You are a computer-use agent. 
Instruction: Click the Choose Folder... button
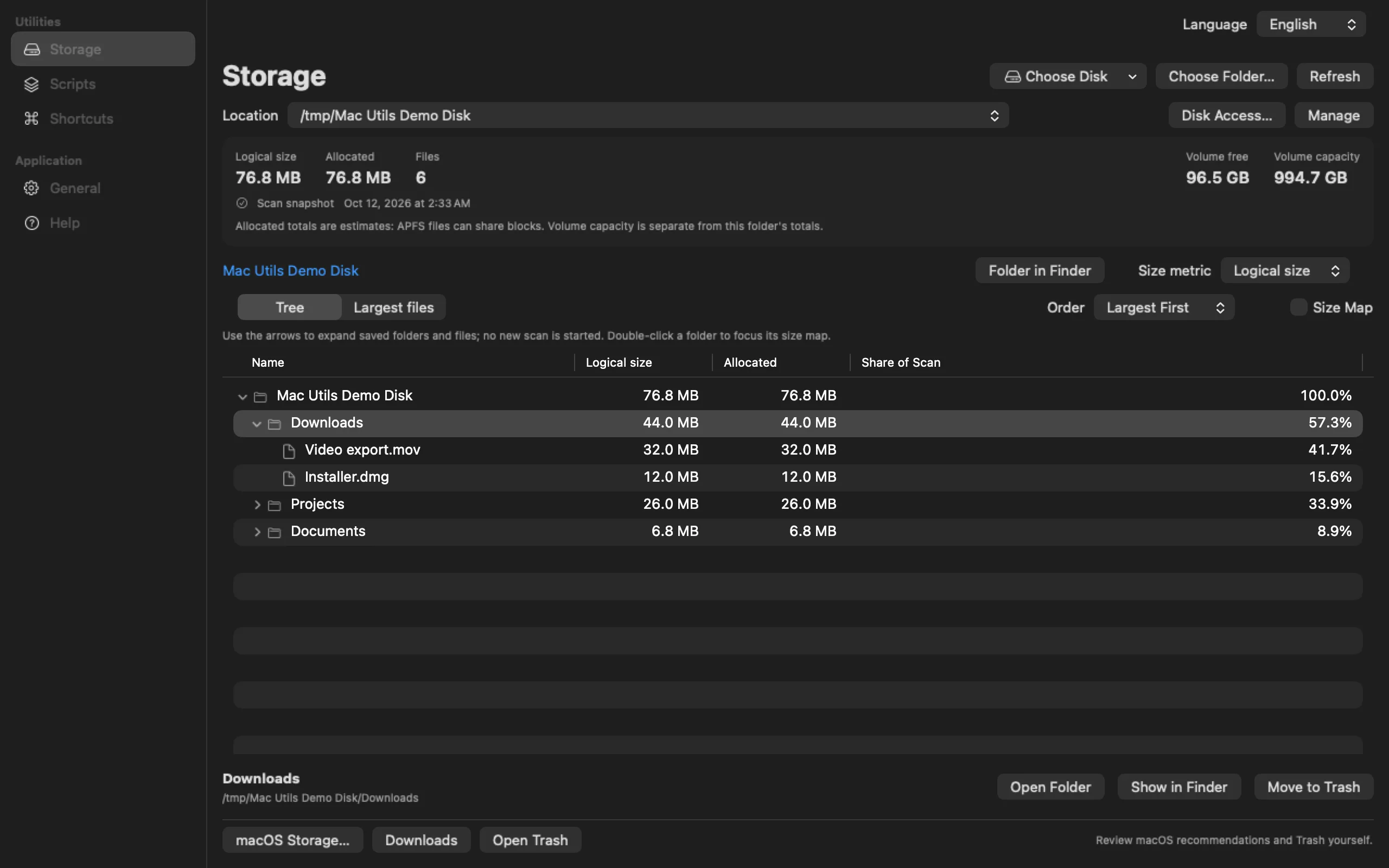(1221, 76)
